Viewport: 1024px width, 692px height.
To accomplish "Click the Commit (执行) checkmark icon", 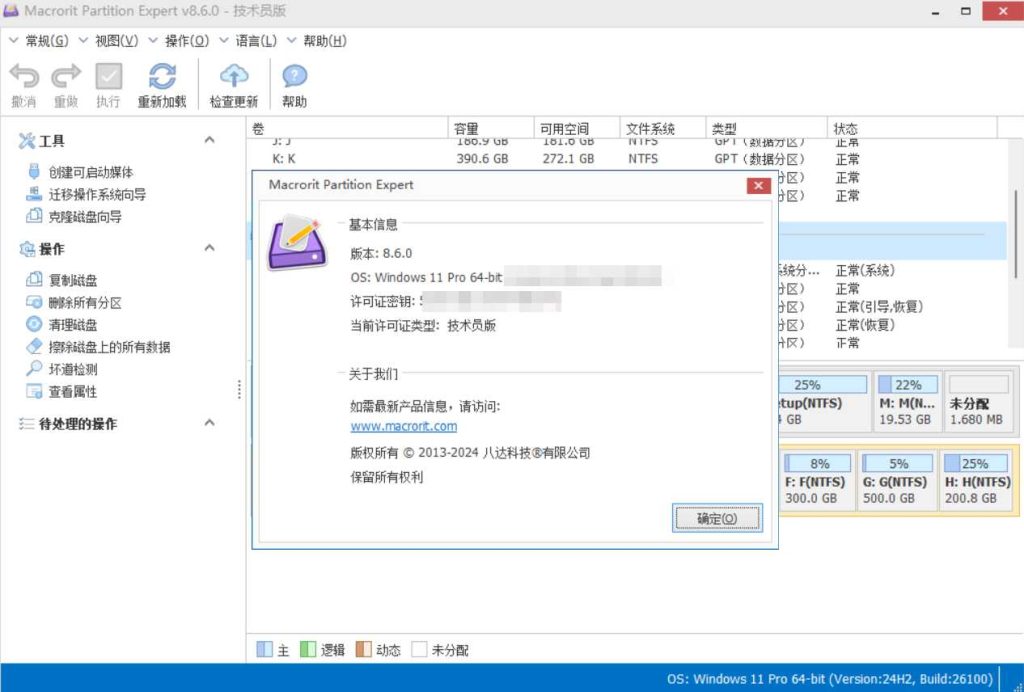I will (108, 76).
